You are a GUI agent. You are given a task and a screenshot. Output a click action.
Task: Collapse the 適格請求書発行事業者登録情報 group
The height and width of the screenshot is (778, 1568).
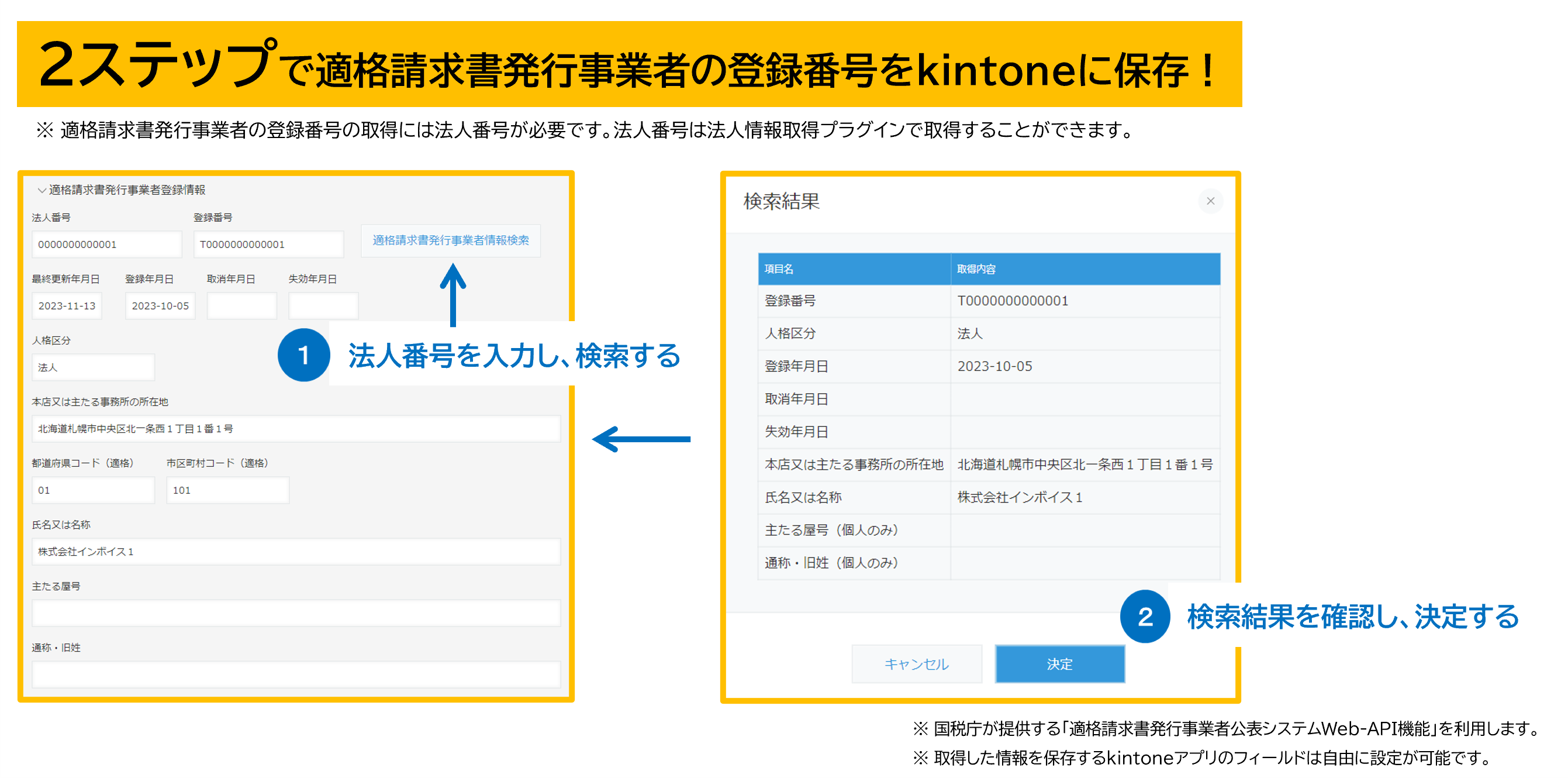pos(42,190)
